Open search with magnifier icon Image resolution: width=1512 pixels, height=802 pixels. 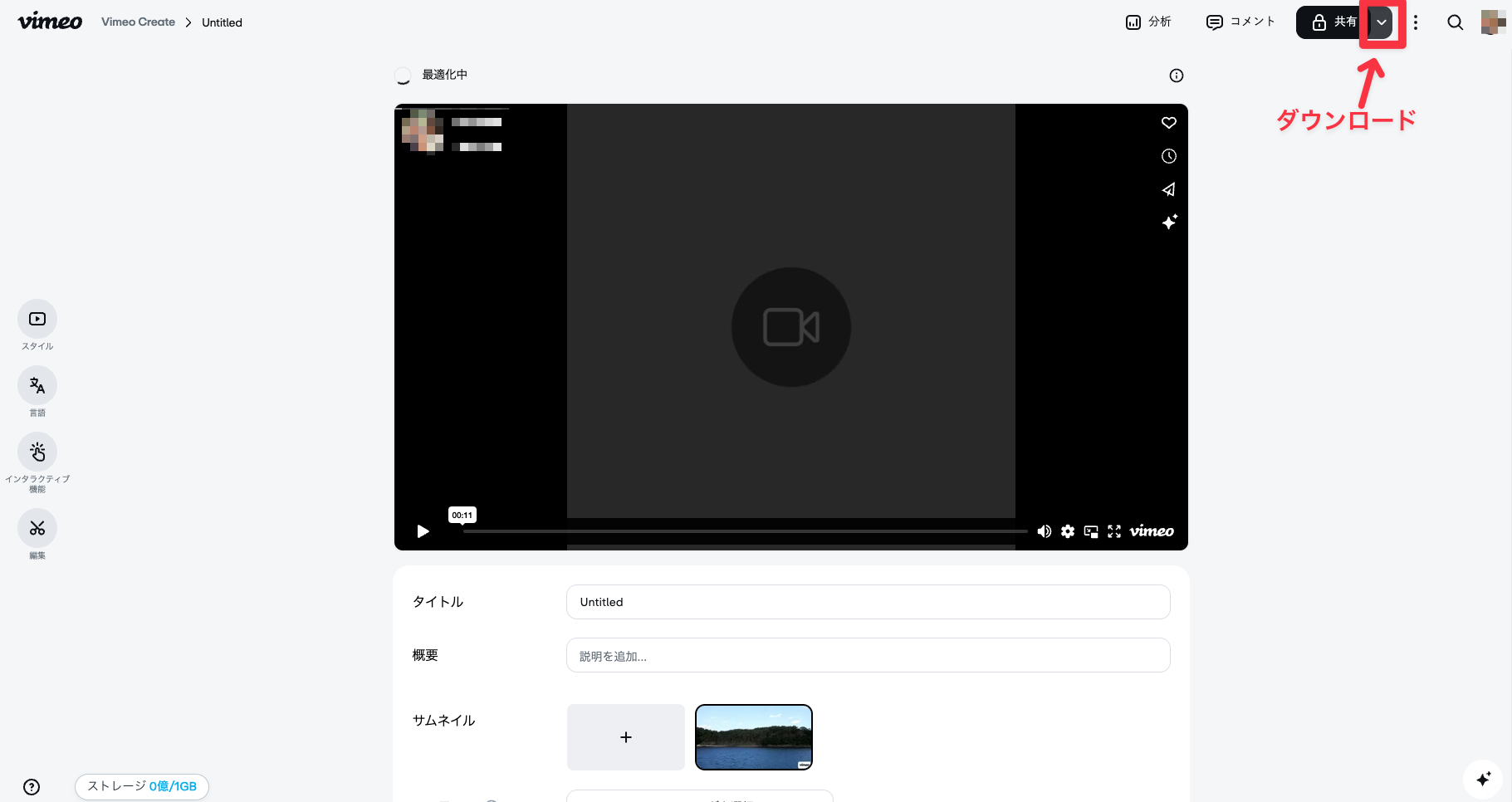pos(1456,22)
